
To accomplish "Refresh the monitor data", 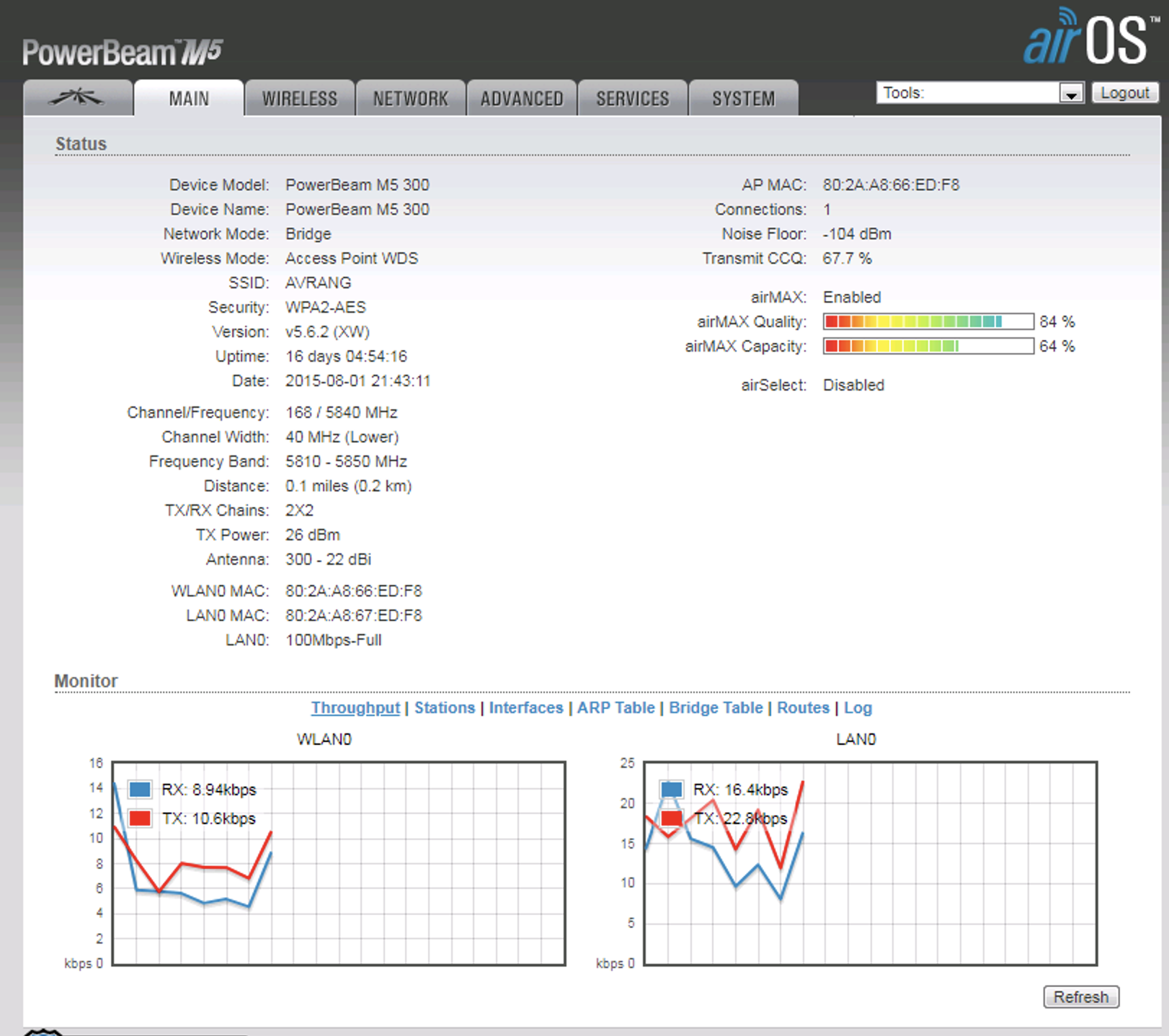I will pyautogui.click(x=1081, y=997).
